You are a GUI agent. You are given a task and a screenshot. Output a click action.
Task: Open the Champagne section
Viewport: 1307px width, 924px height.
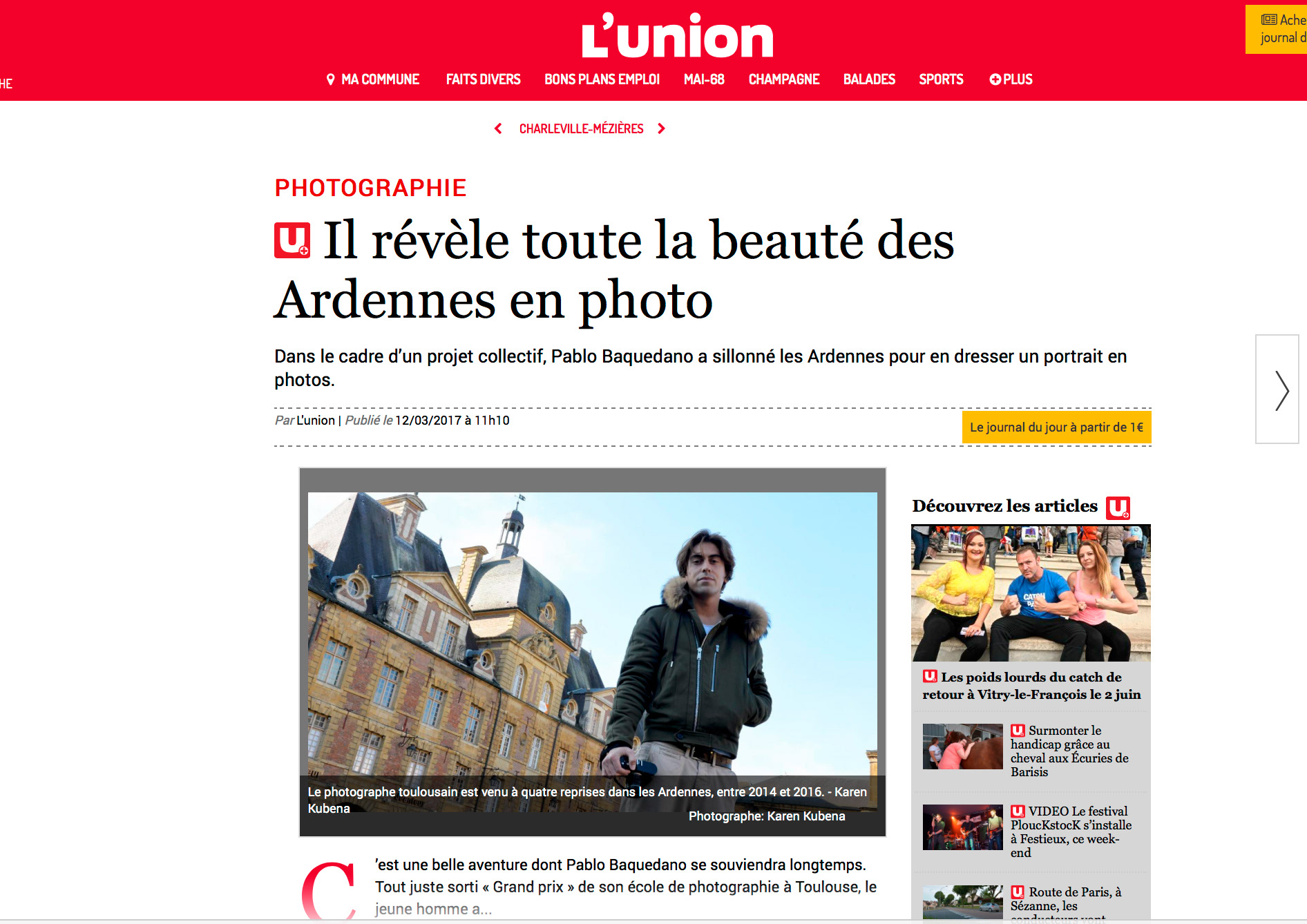(x=784, y=79)
